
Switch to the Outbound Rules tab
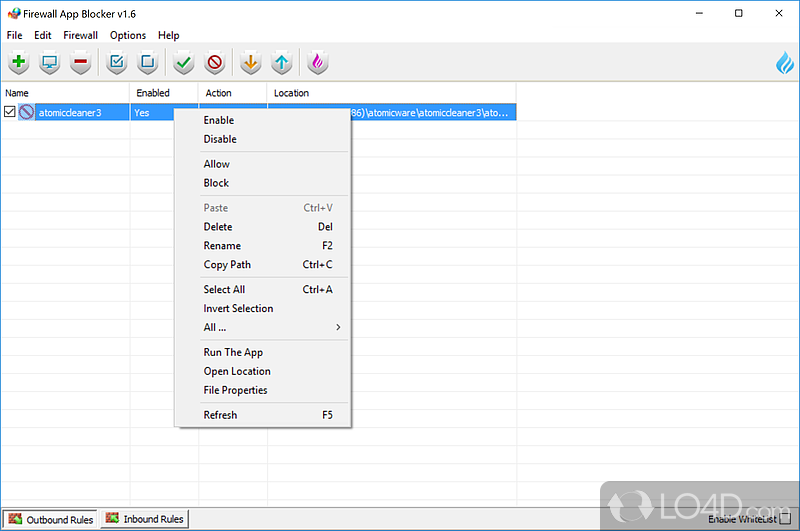pyautogui.click(x=51, y=519)
